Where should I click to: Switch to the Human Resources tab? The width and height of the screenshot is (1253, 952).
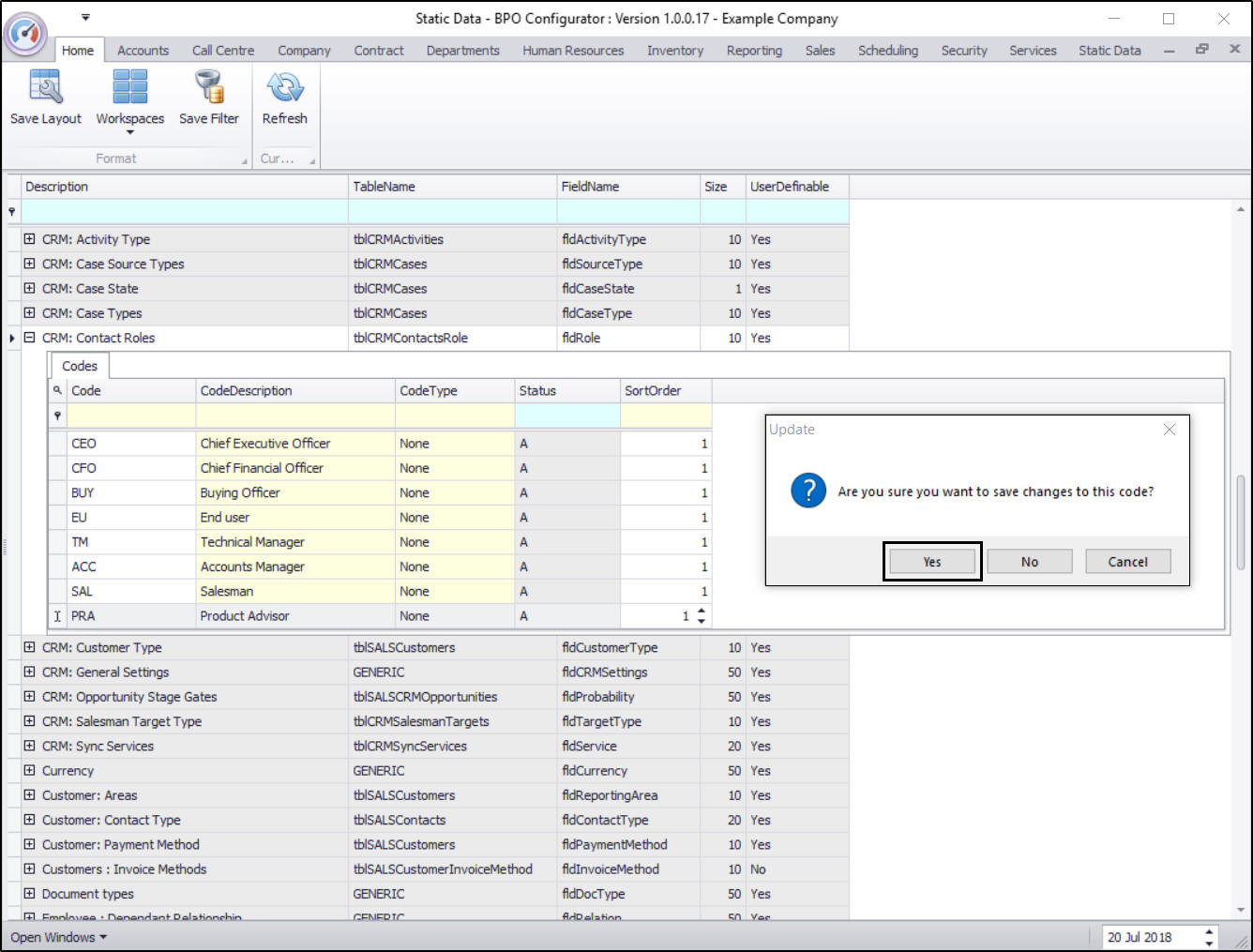pyautogui.click(x=572, y=51)
